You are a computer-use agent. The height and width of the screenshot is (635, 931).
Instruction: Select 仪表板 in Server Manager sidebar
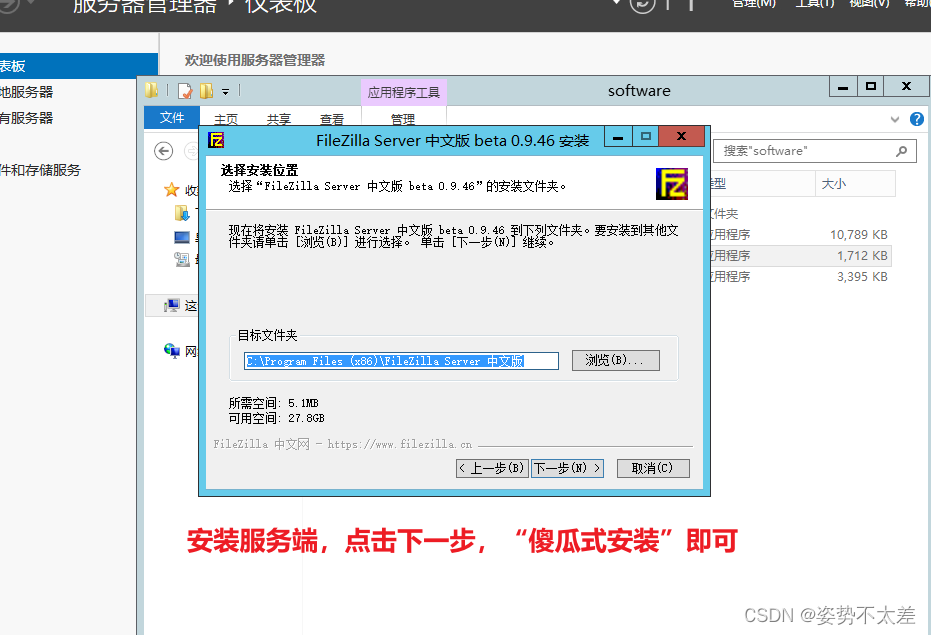79,66
